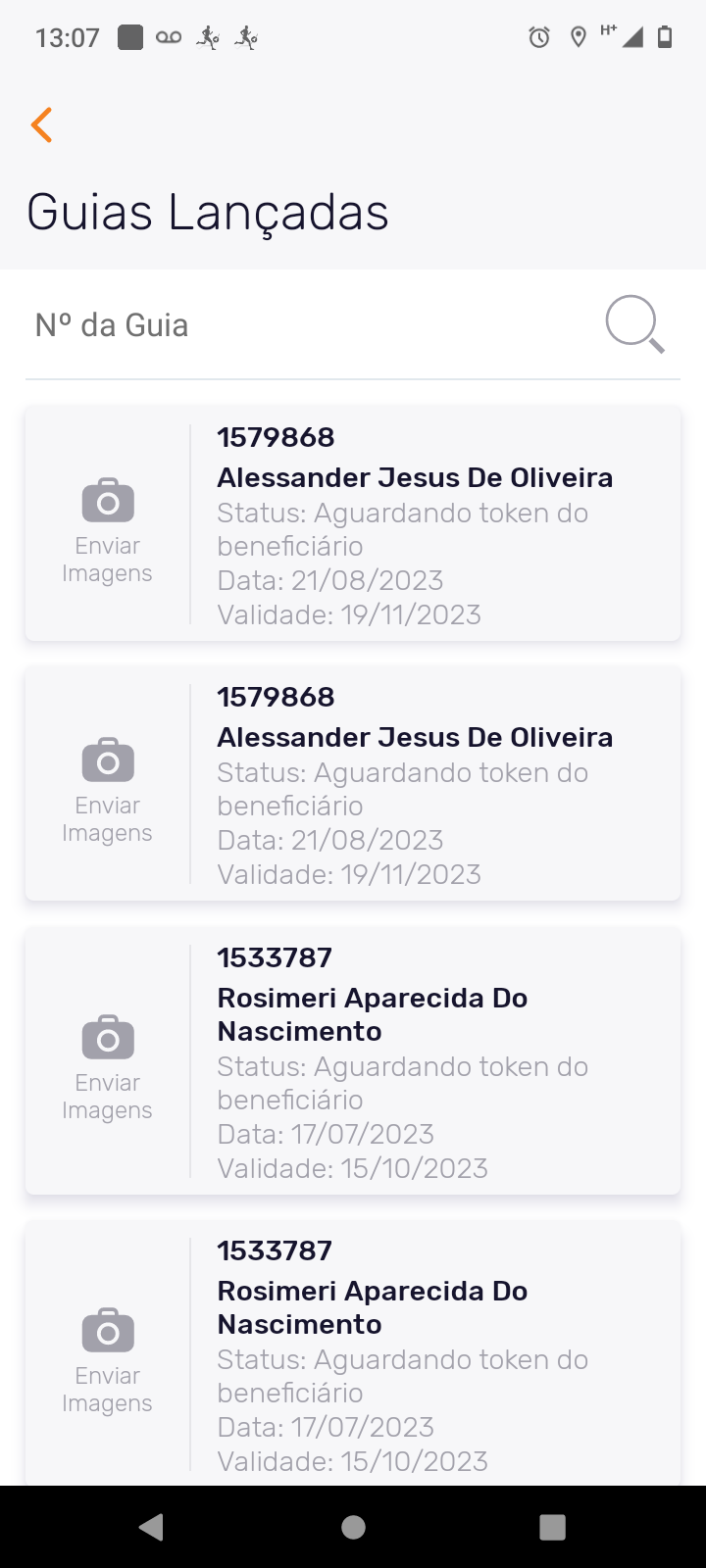
Task: Open the second Alessander Jesus De Oliveira name
Action: coord(415,737)
